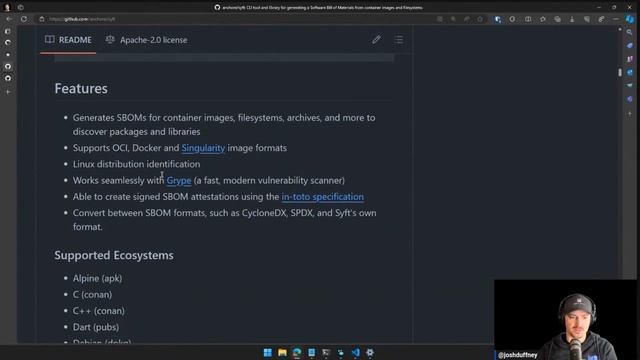Reload the page with refresh icon
The image size is (640, 360).
(x=24, y=19)
